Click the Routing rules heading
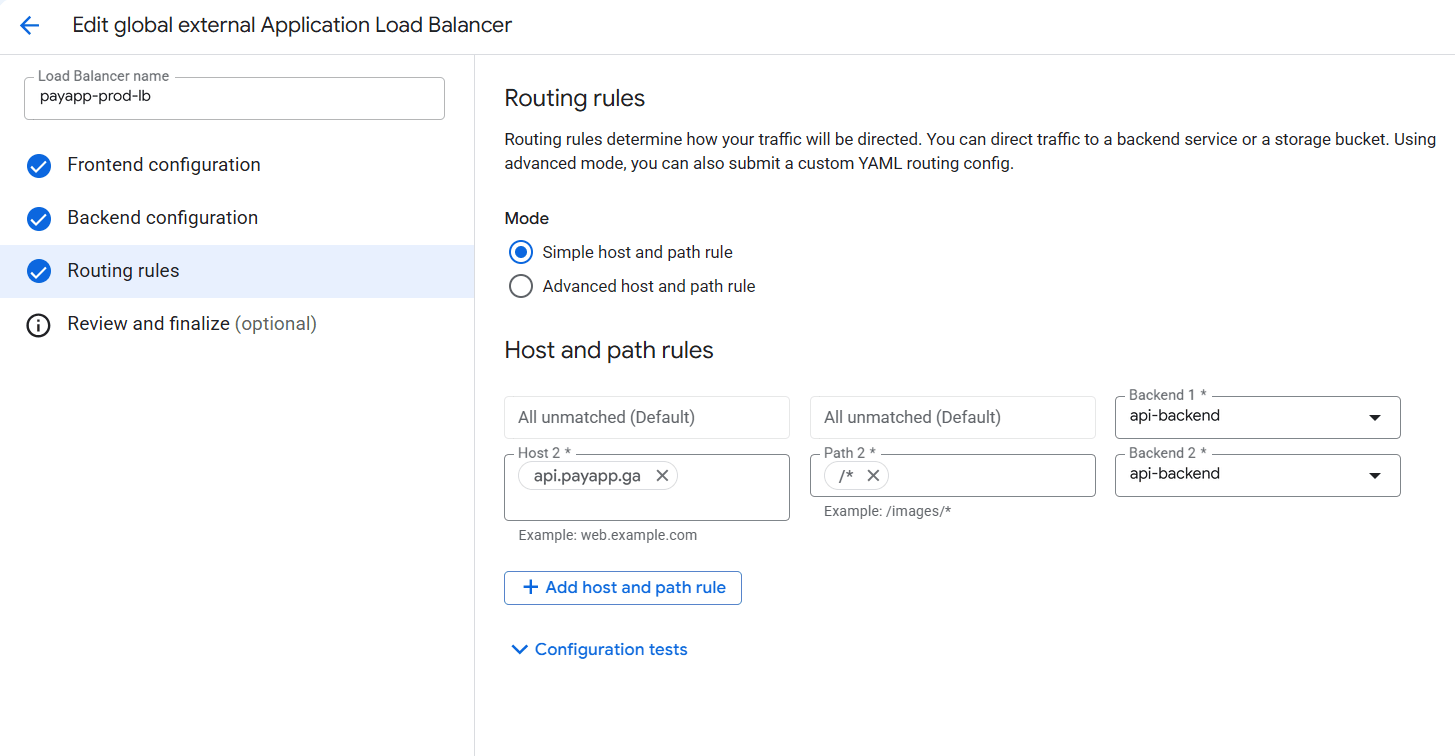1455x756 pixels. 575,98
